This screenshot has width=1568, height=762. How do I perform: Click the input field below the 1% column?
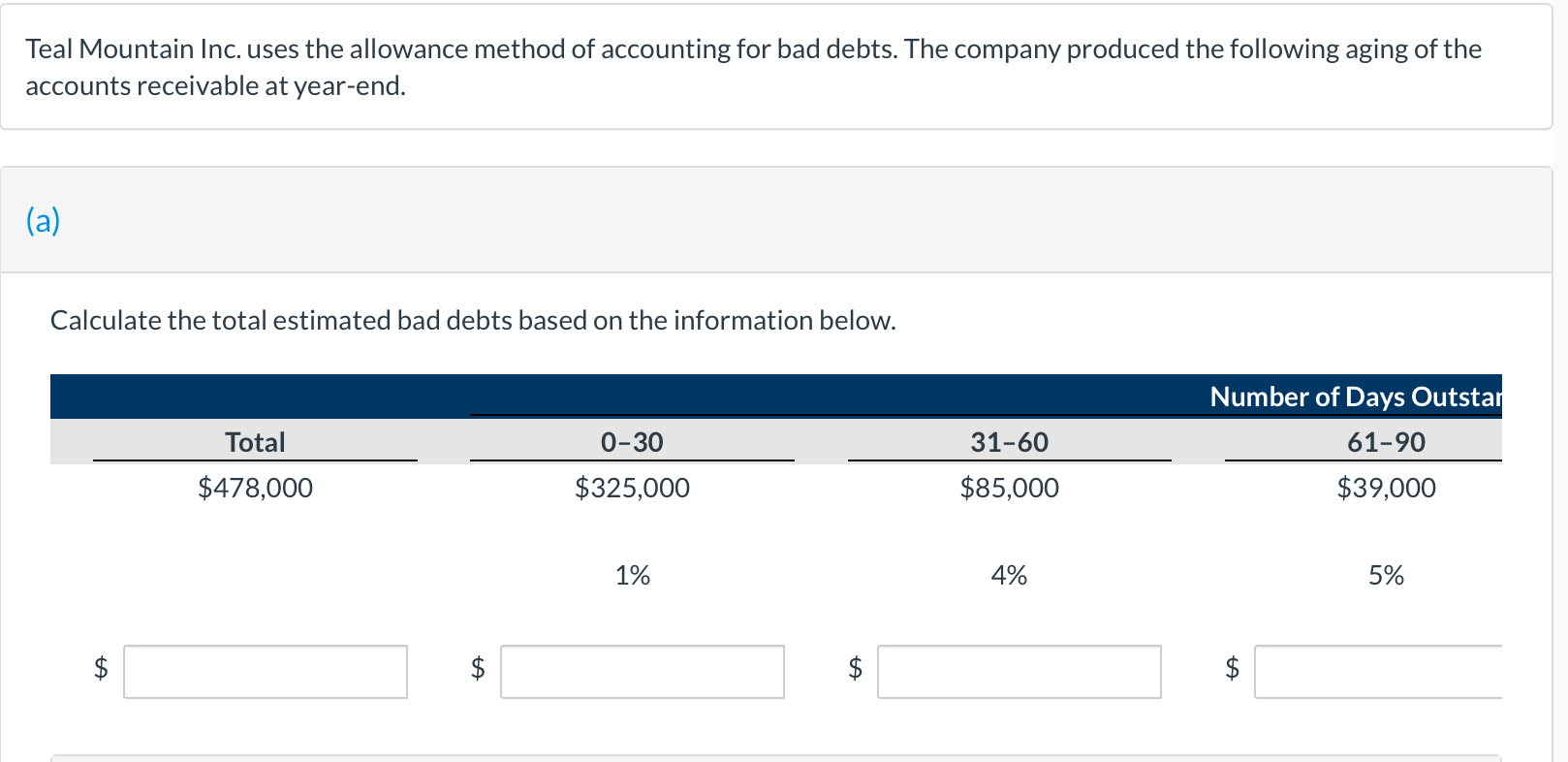pos(642,671)
